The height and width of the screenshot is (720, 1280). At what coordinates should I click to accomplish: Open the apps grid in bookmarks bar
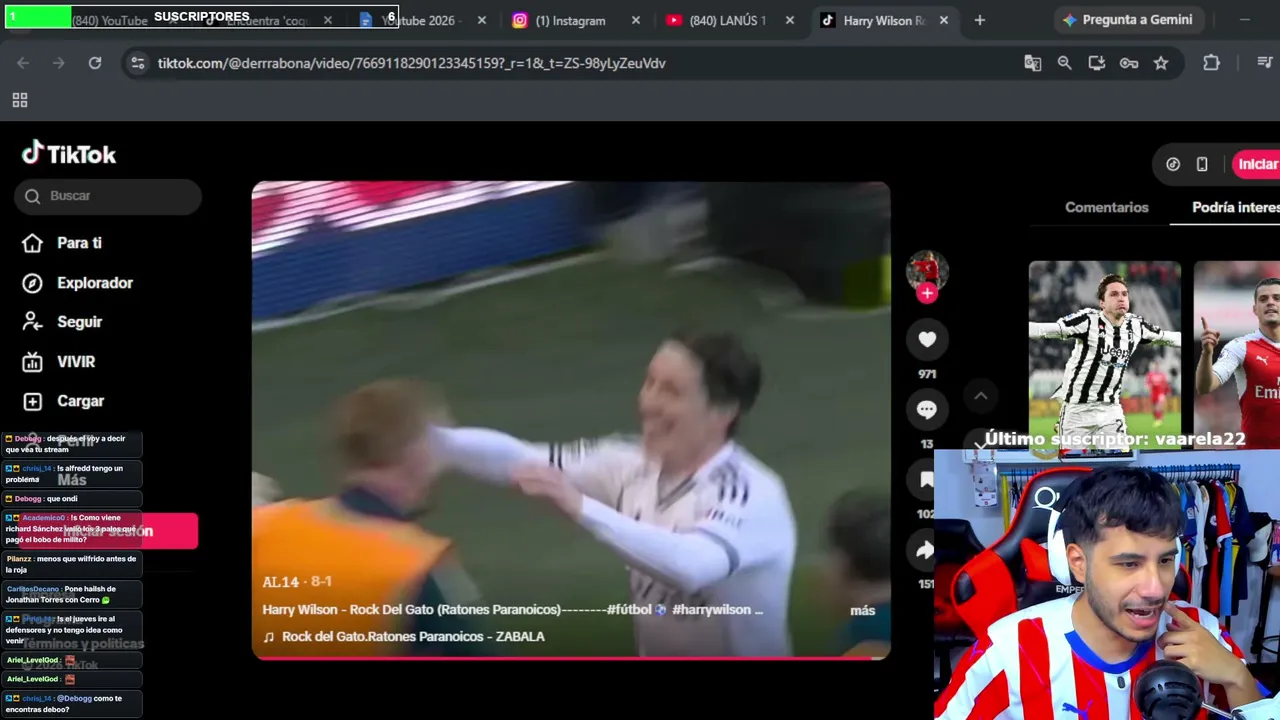tap(19, 100)
